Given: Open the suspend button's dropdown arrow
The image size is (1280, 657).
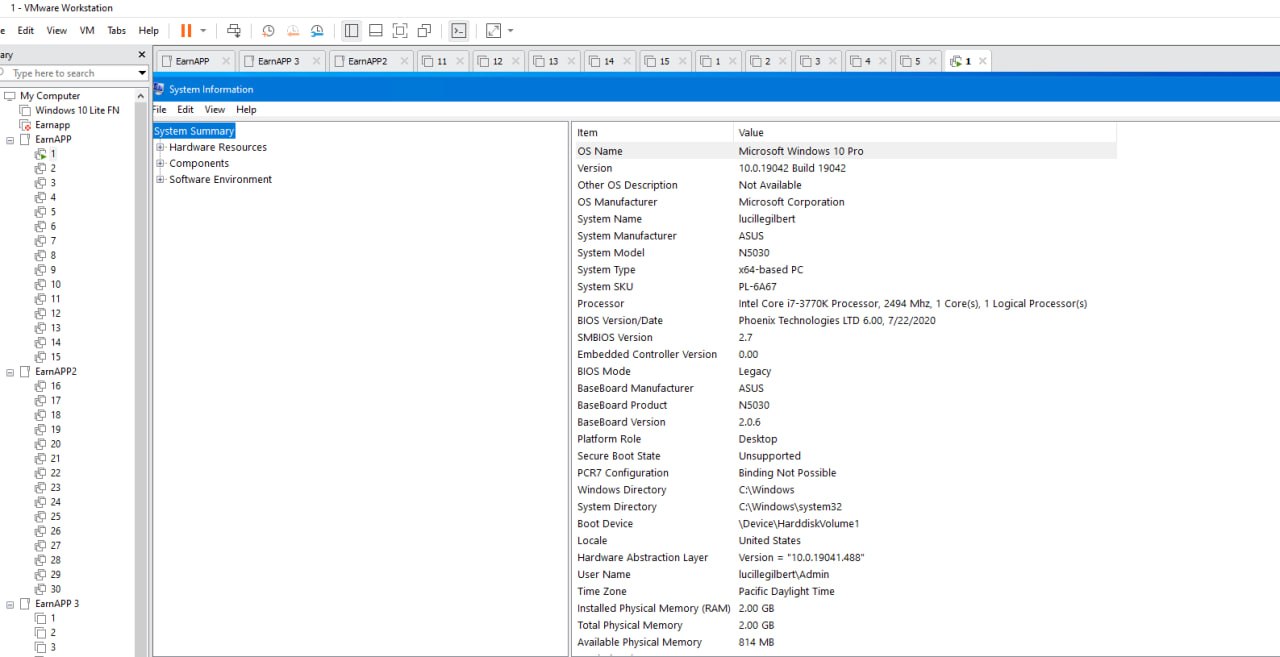Looking at the screenshot, I should pos(203,30).
